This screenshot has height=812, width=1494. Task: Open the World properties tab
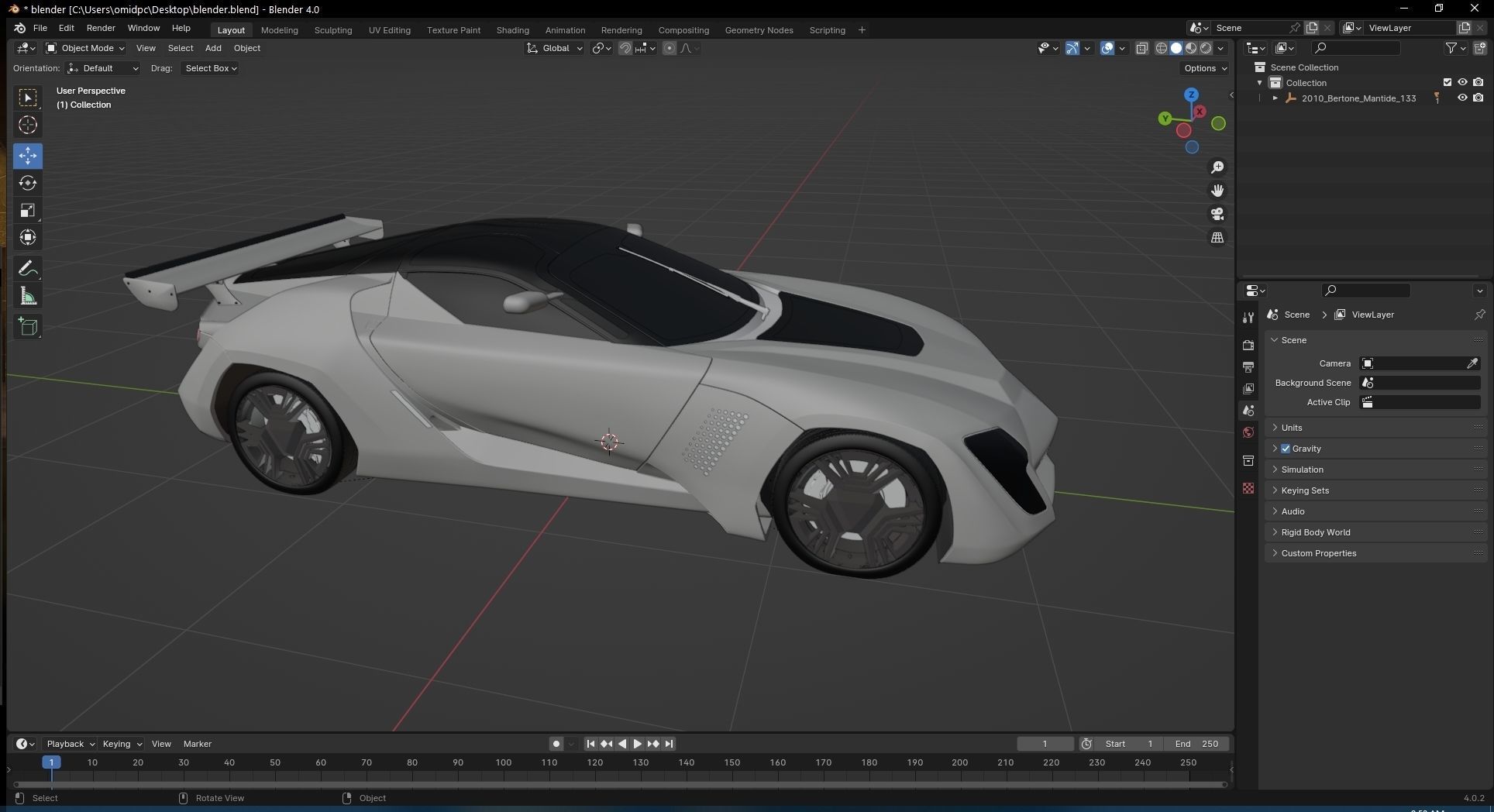1248,432
